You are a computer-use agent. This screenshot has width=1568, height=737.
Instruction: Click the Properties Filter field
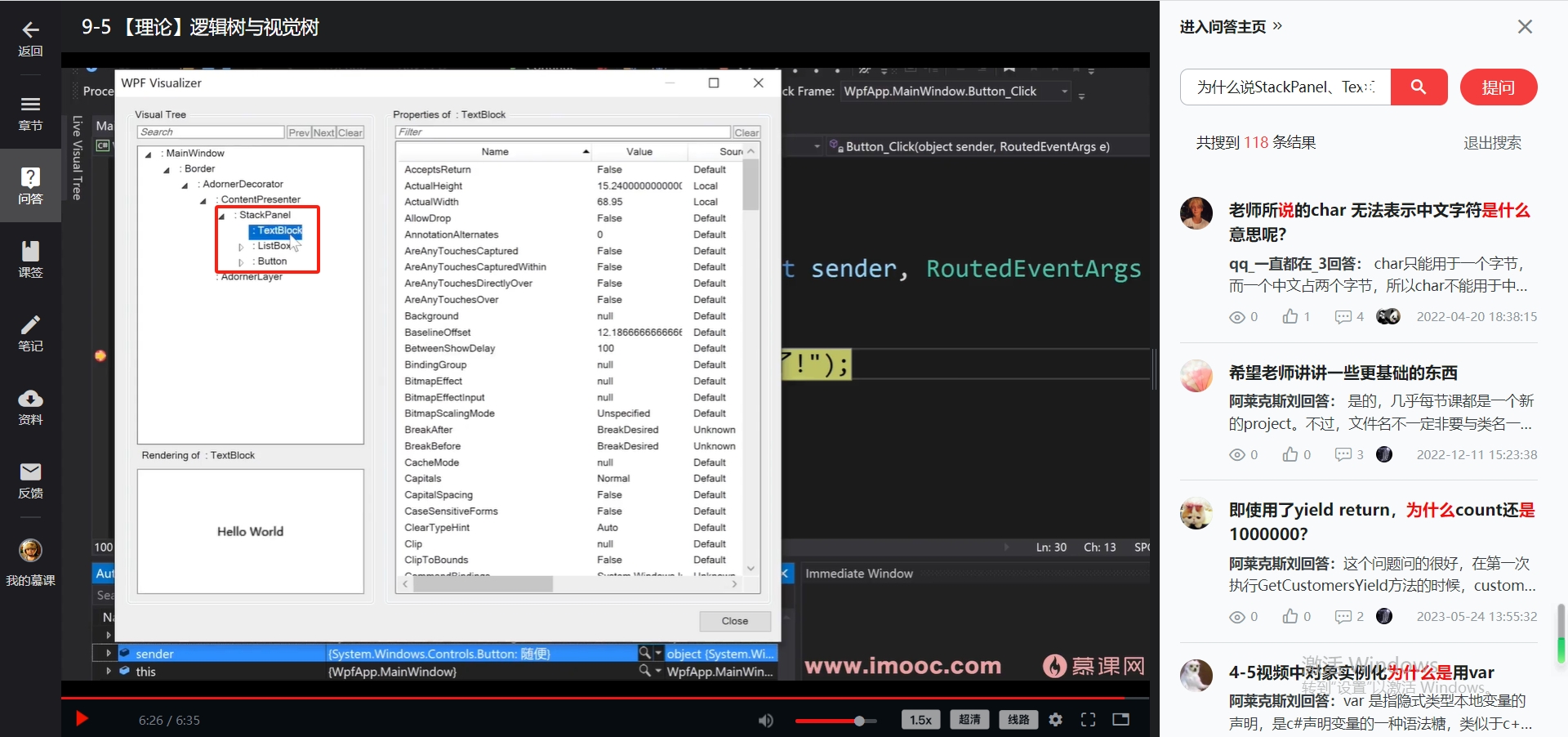(x=563, y=132)
